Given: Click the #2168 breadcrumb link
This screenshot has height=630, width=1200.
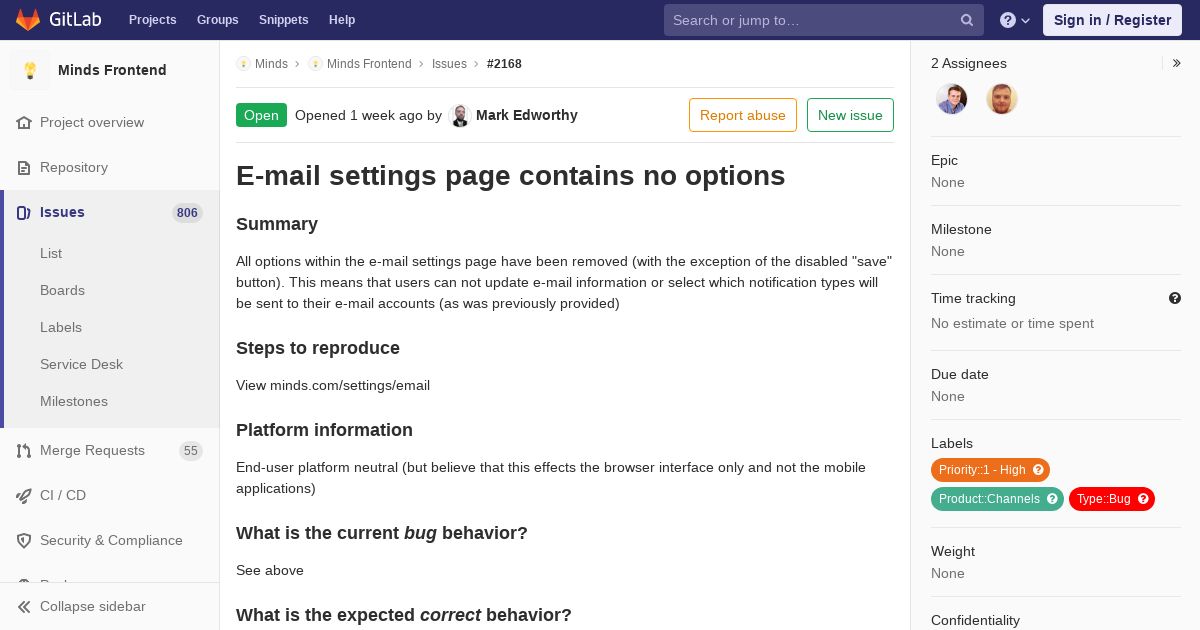Looking at the screenshot, I should click(x=504, y=64).
